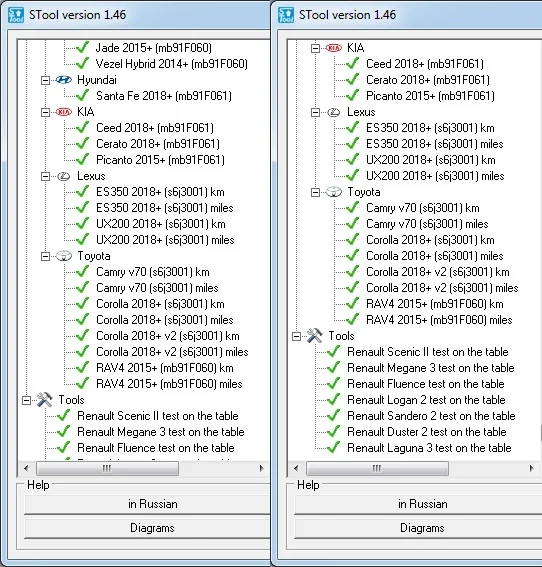
Task: Select Corolla 2018+ (s6j3001) miles in right window
Action: click(x=434, y=256)
